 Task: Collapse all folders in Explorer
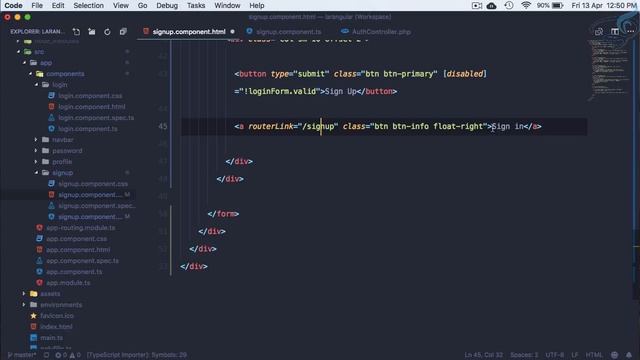click(x=123, y=31)
